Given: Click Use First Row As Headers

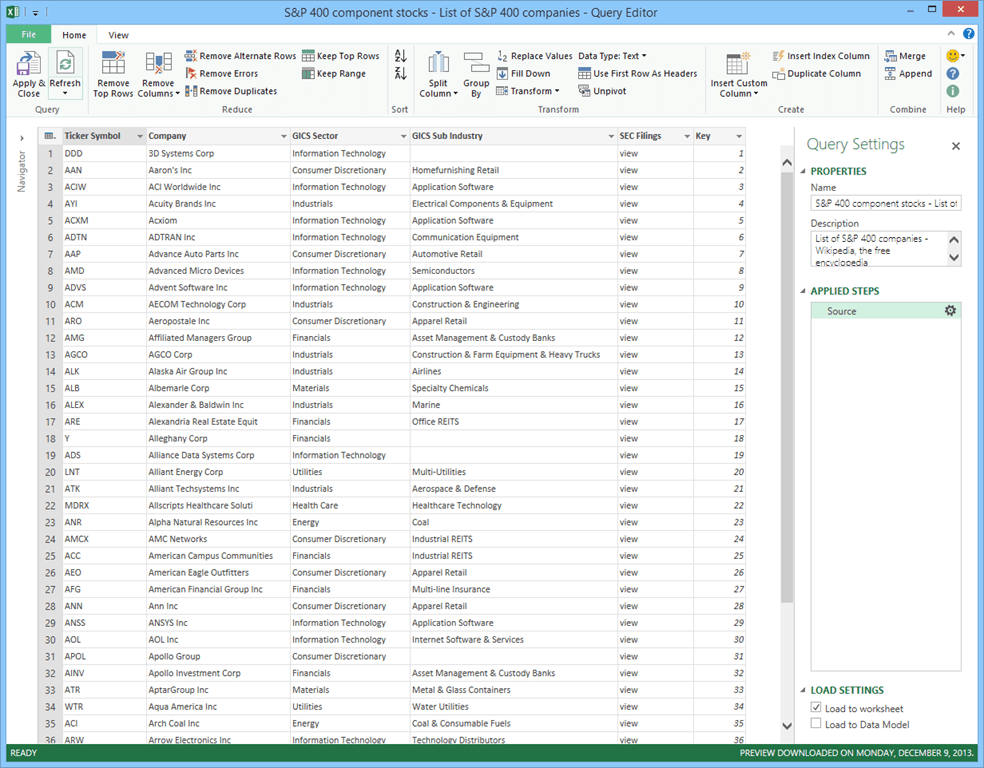Looking at the screenshot, I should 638,73.
